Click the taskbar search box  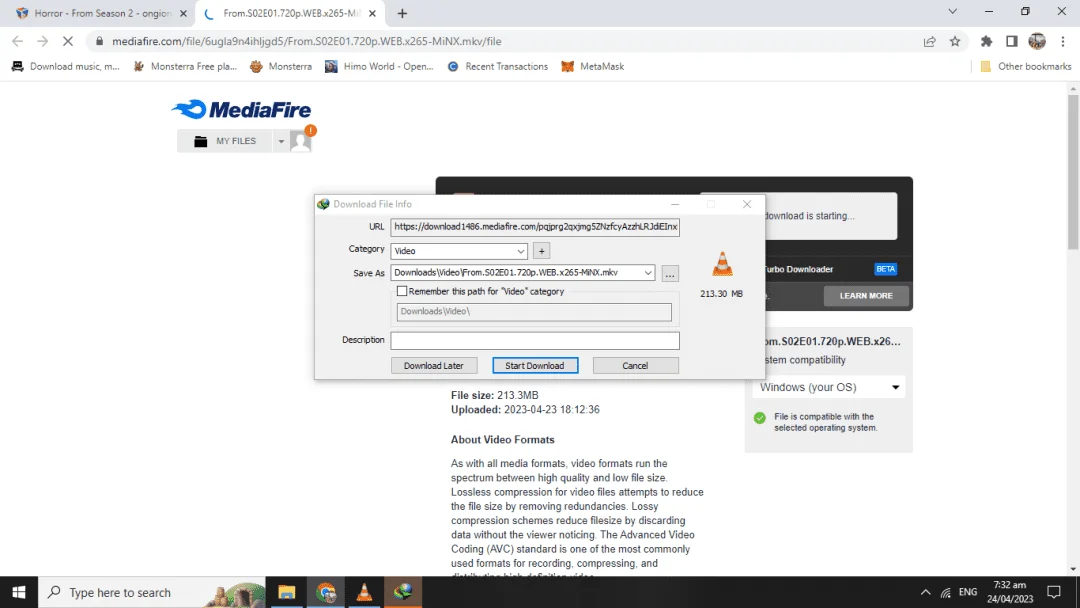click(x=152, y=592)
